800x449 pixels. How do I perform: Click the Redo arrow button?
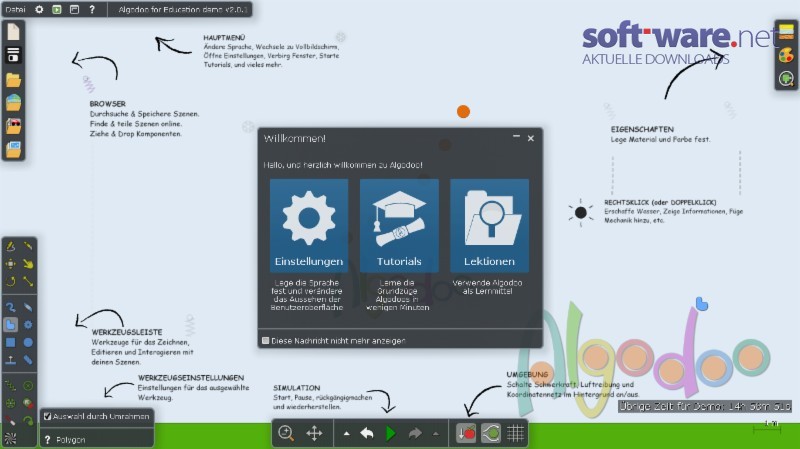click(415, 433)
